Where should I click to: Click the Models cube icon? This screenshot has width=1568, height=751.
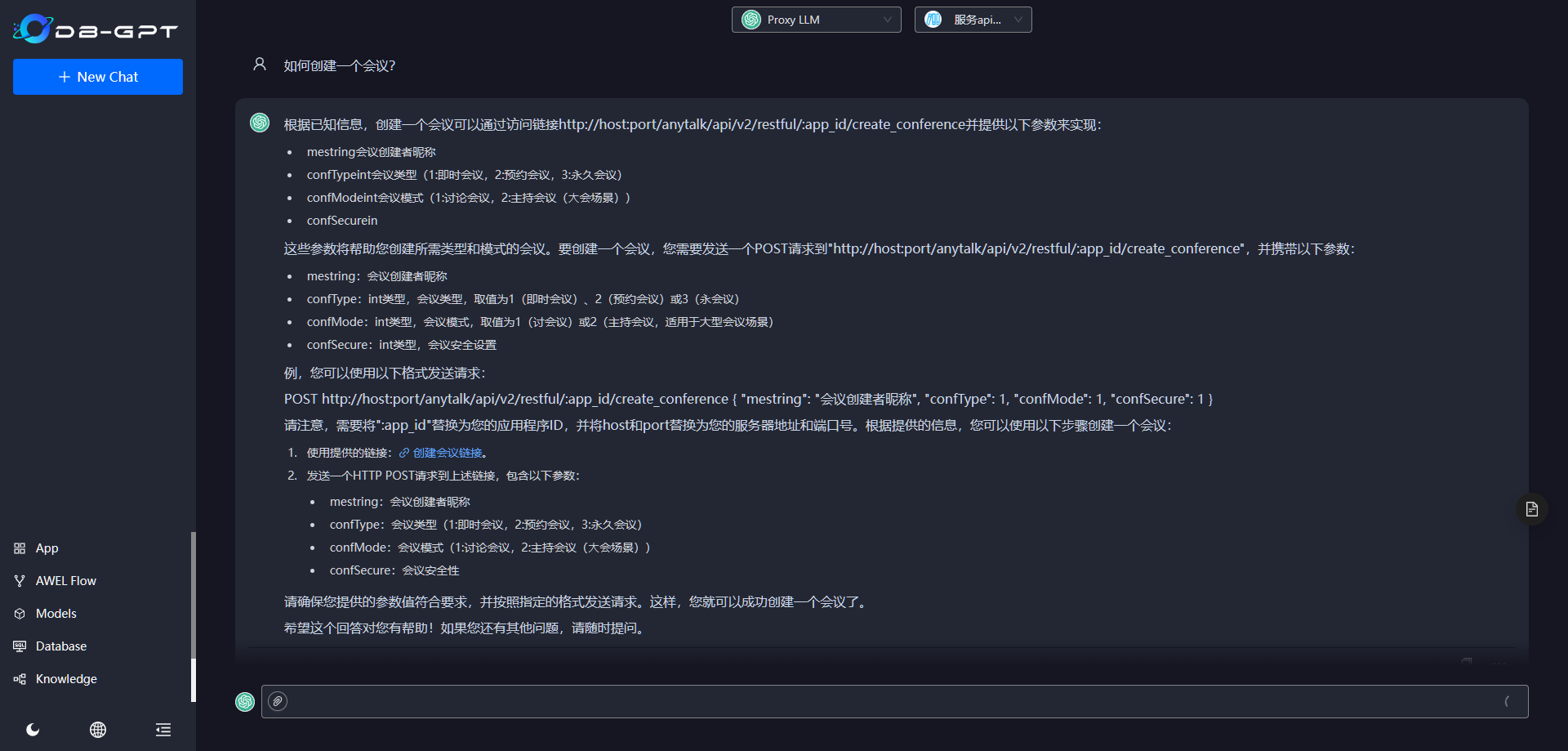20,614
